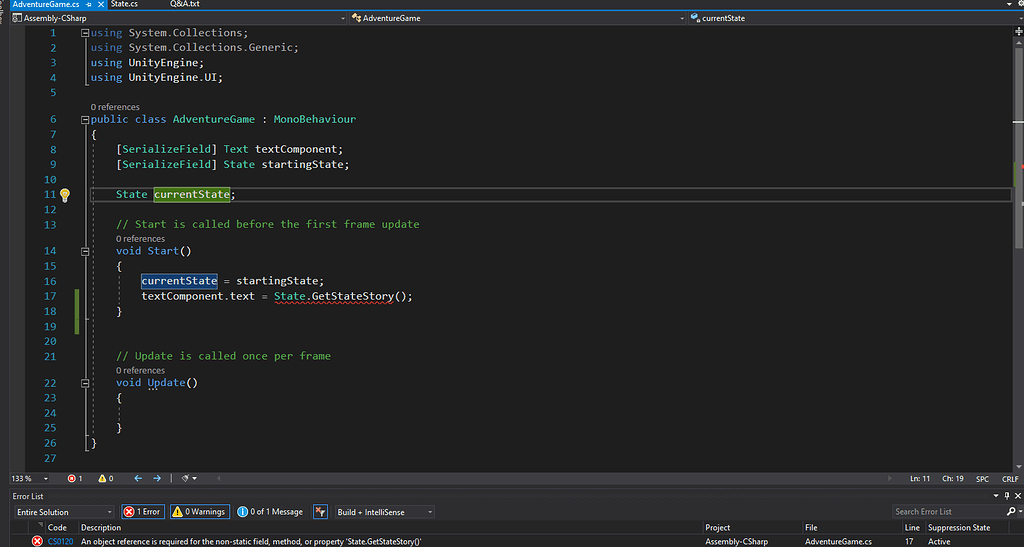Viewport: 1024px width, 547px height.
Task: Open error code CS0120 link
Action: tap(58, 541)
